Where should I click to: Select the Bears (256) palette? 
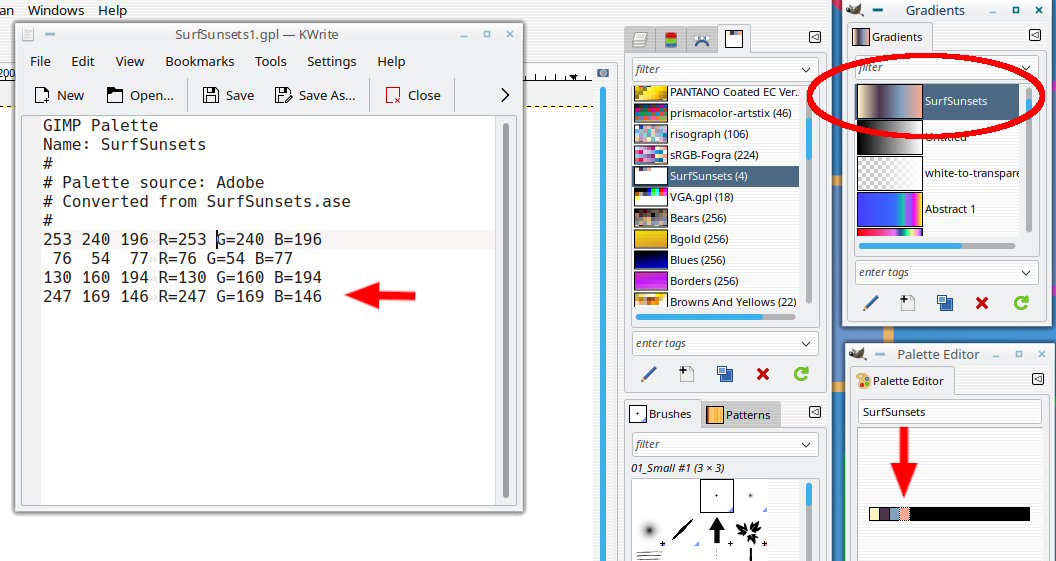716,218
